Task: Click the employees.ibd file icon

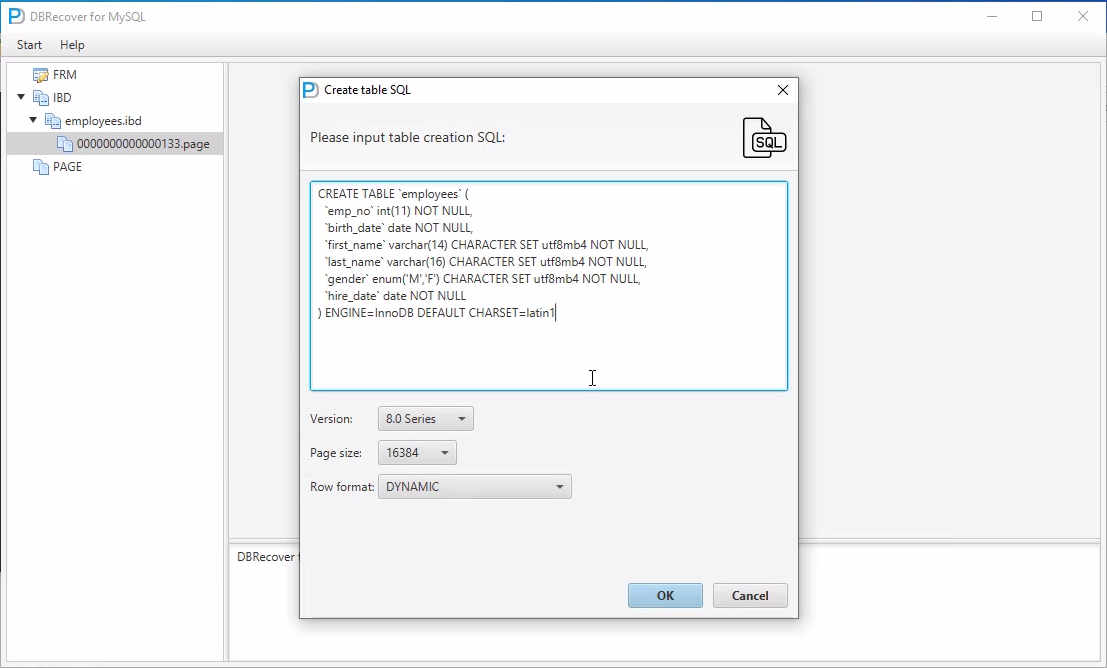Action: click(53, 121)
